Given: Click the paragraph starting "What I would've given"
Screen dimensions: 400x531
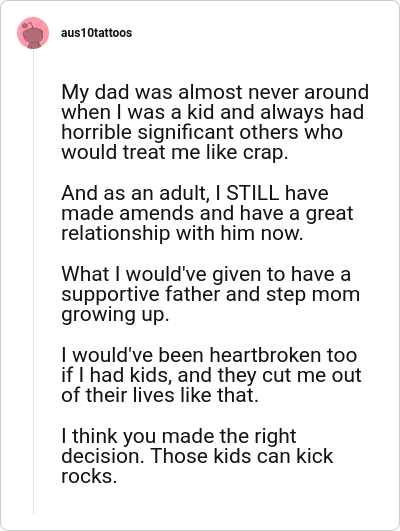Looking at the screenshot, I should (x=210, y=294).
